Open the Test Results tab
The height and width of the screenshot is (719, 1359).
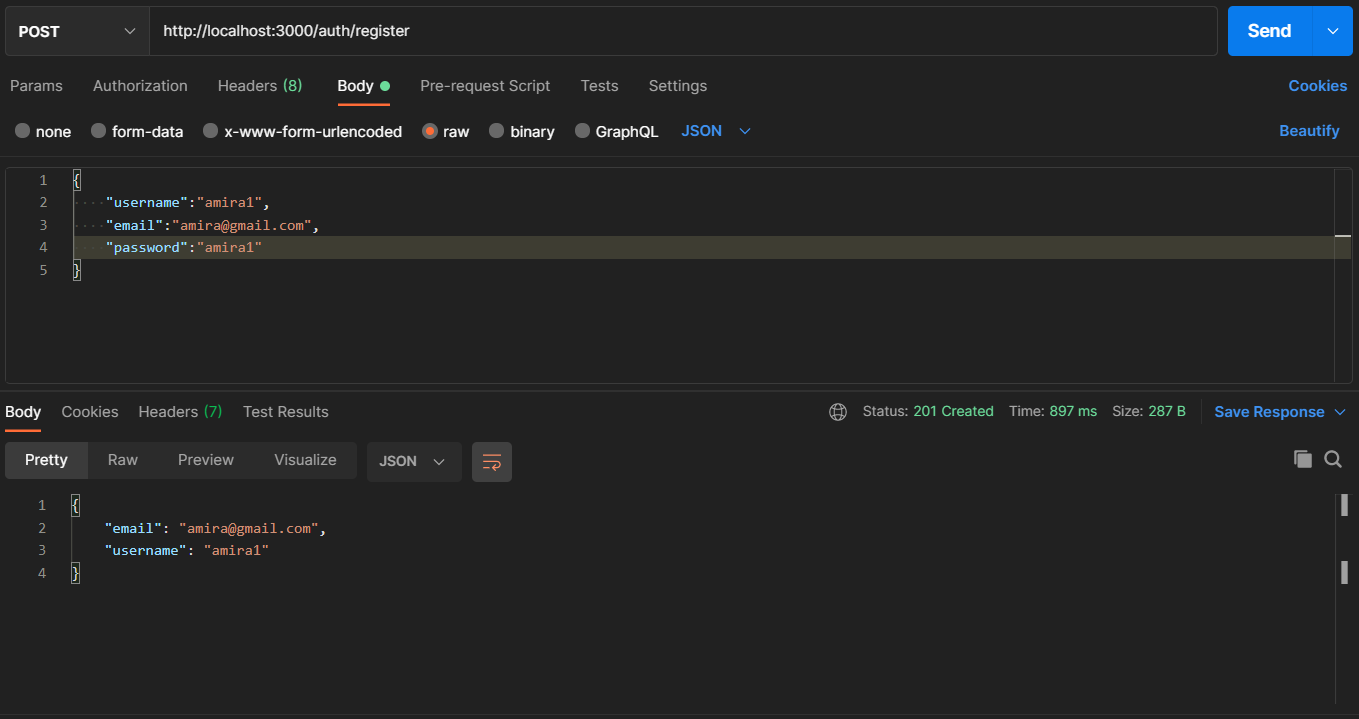[x=285, y=411]
